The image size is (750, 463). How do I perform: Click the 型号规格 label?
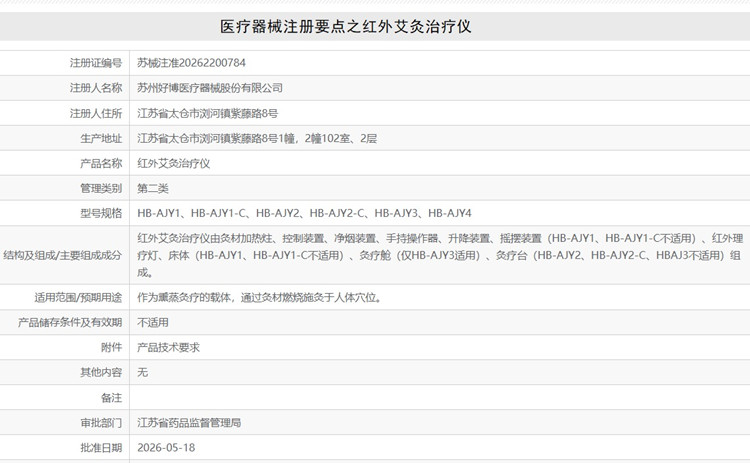[101, 213]
